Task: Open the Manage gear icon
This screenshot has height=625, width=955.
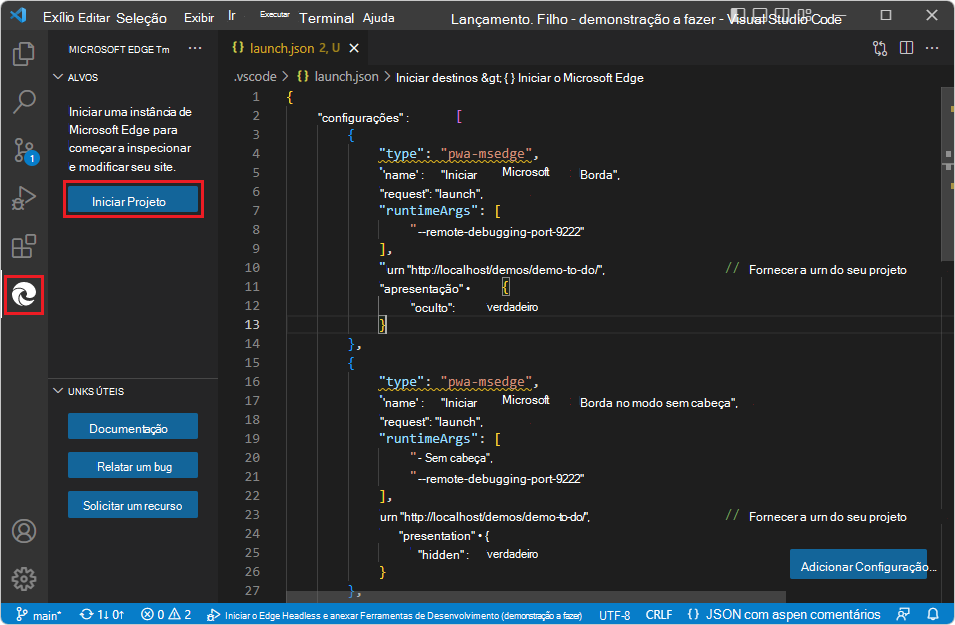Action: tap(24, 579)
